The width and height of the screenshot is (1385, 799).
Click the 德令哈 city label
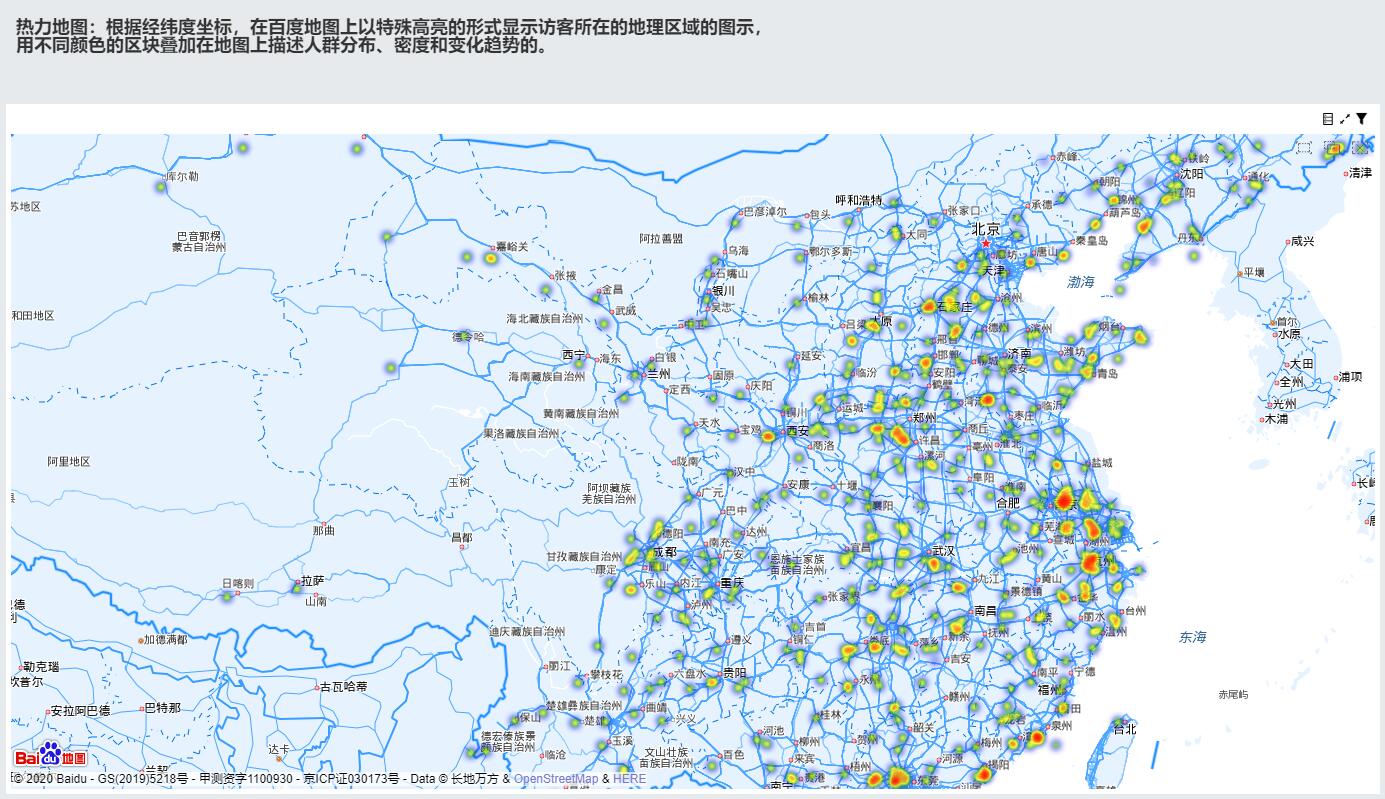tap(468, 337)
